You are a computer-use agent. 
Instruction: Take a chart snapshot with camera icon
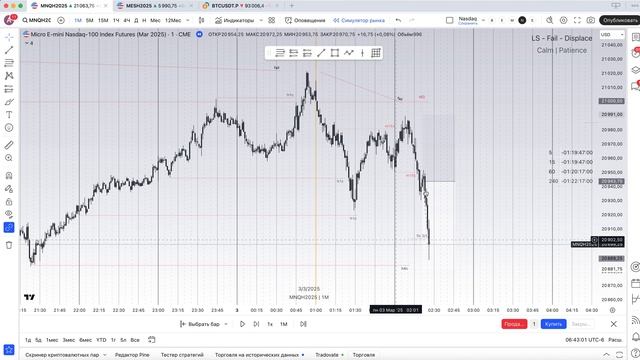point(591,20)
